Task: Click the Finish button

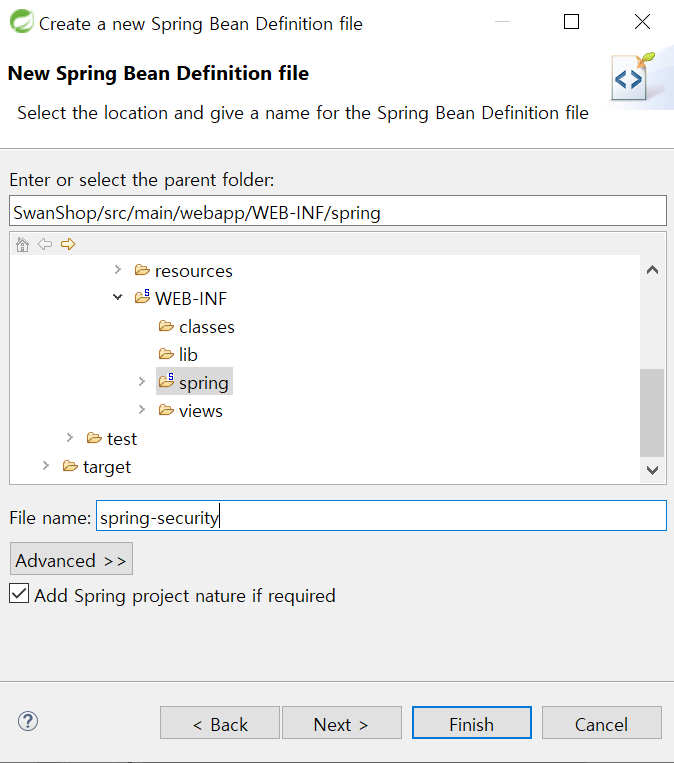Action: 472,723
